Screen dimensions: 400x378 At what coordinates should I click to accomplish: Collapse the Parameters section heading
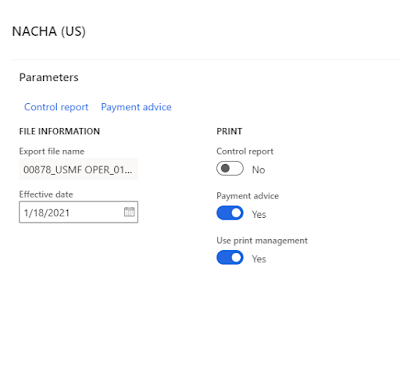49,77
